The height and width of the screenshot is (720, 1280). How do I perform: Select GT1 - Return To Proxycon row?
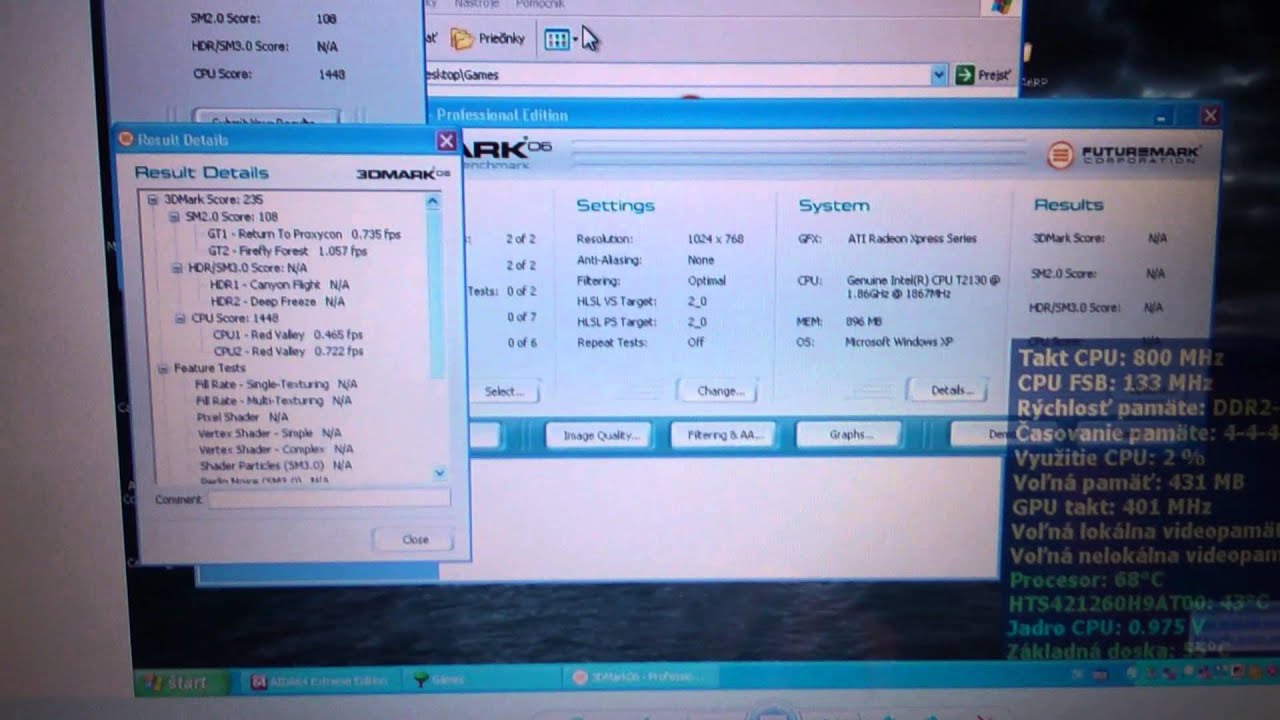[304, 233]
